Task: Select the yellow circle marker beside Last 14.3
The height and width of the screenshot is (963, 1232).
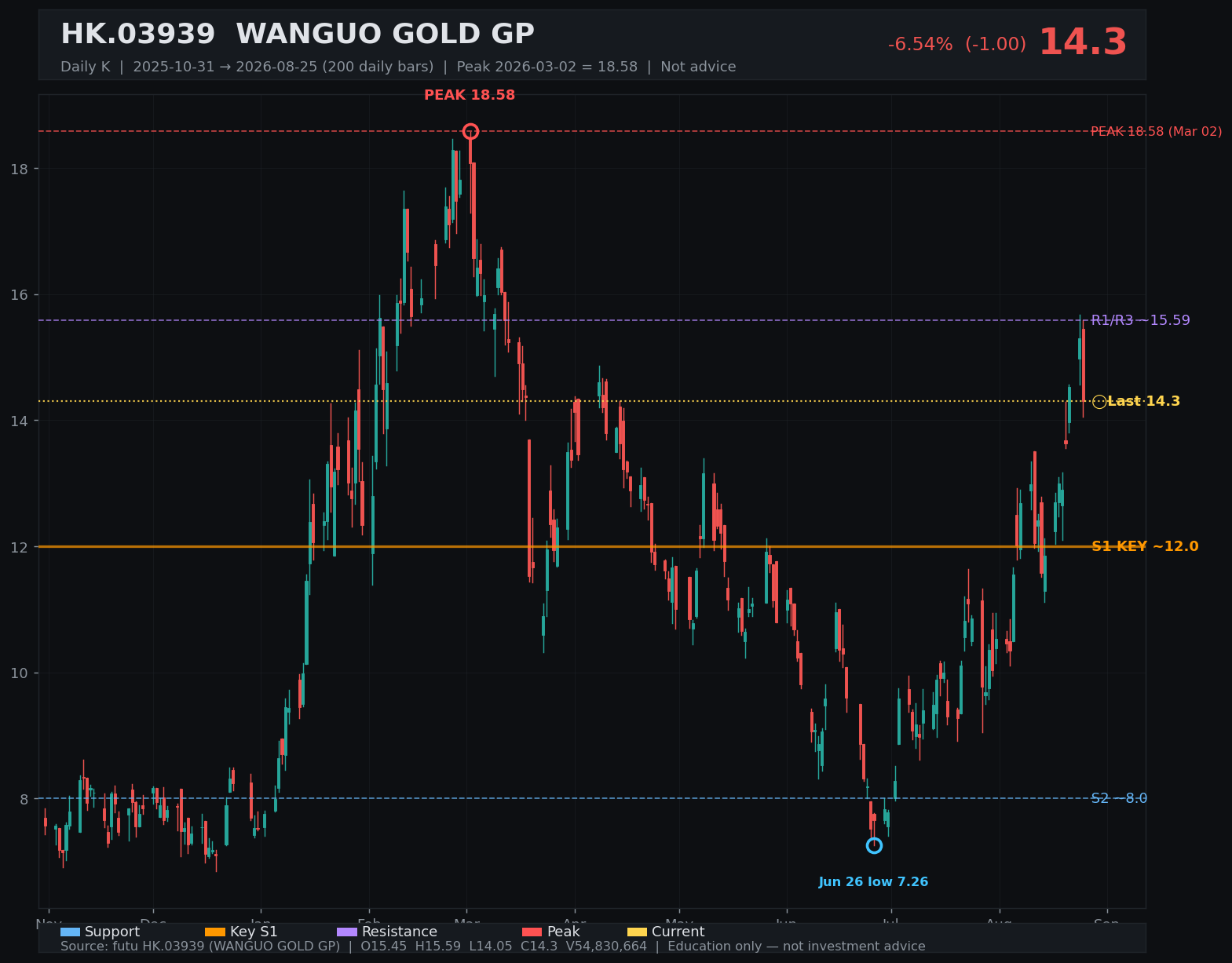Action: tap(1099, 402)
